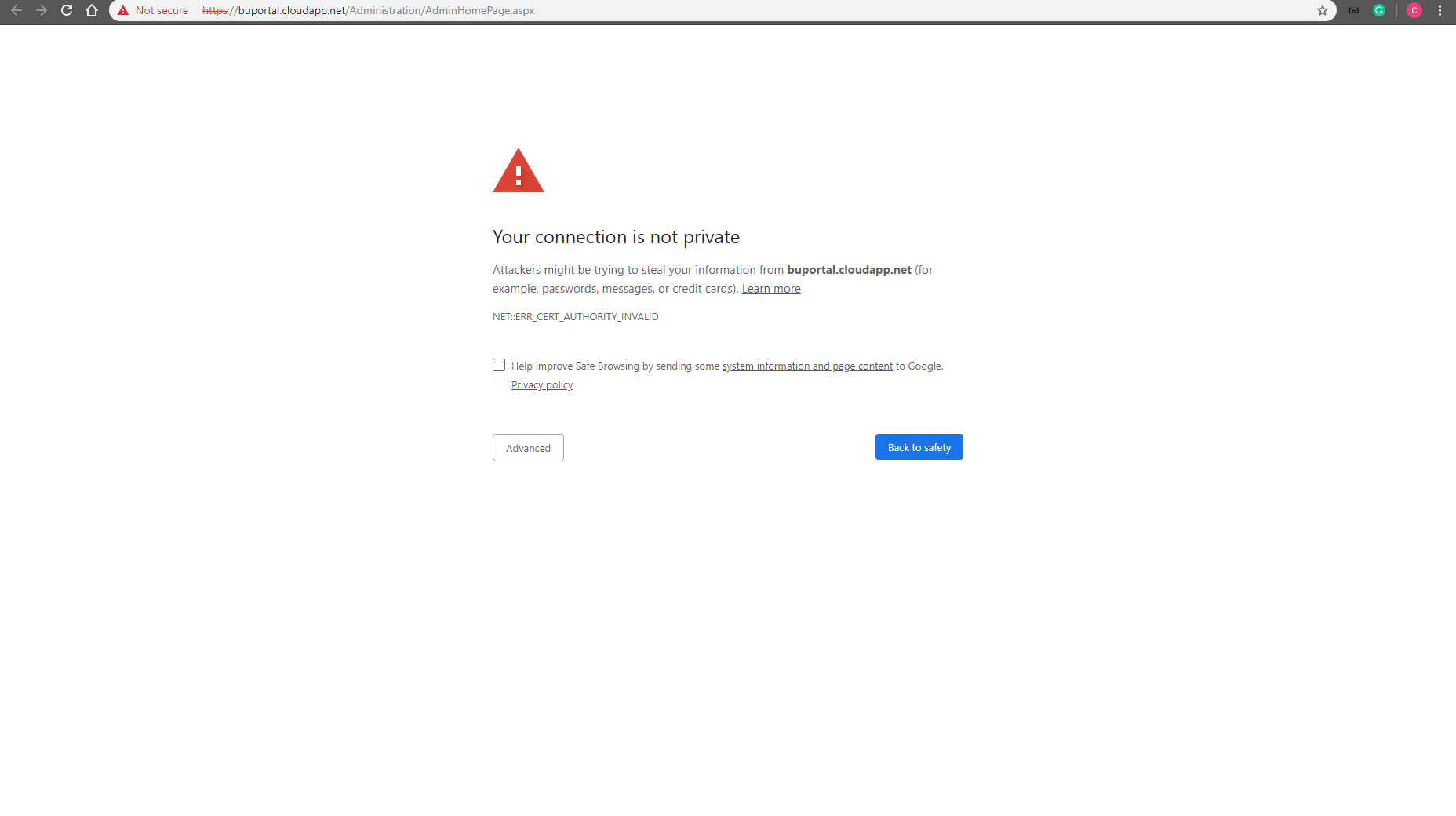
Task: Click the 'system information and page content' link
Action: (x=806, y=366)
